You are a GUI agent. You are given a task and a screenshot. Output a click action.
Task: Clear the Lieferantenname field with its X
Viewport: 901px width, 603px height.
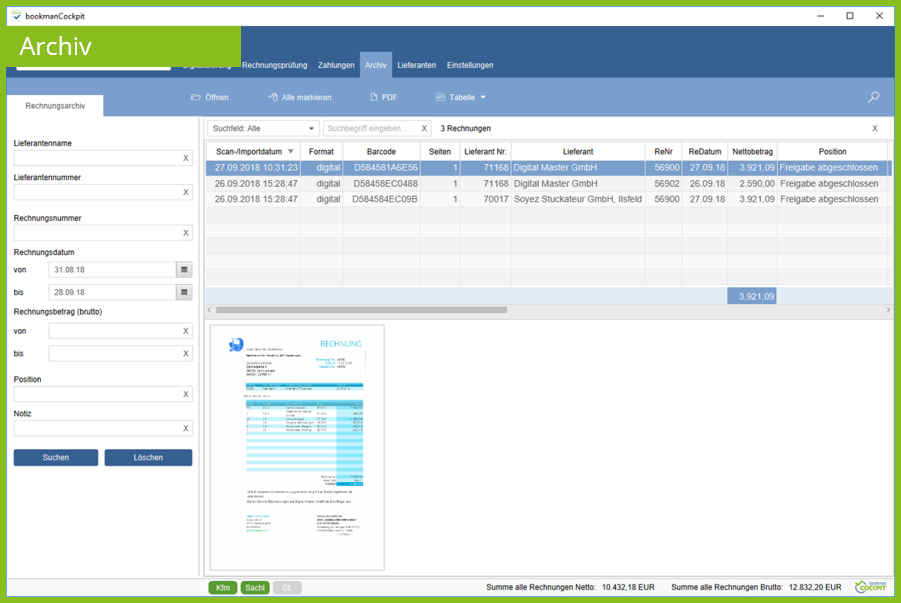[185, 158]
